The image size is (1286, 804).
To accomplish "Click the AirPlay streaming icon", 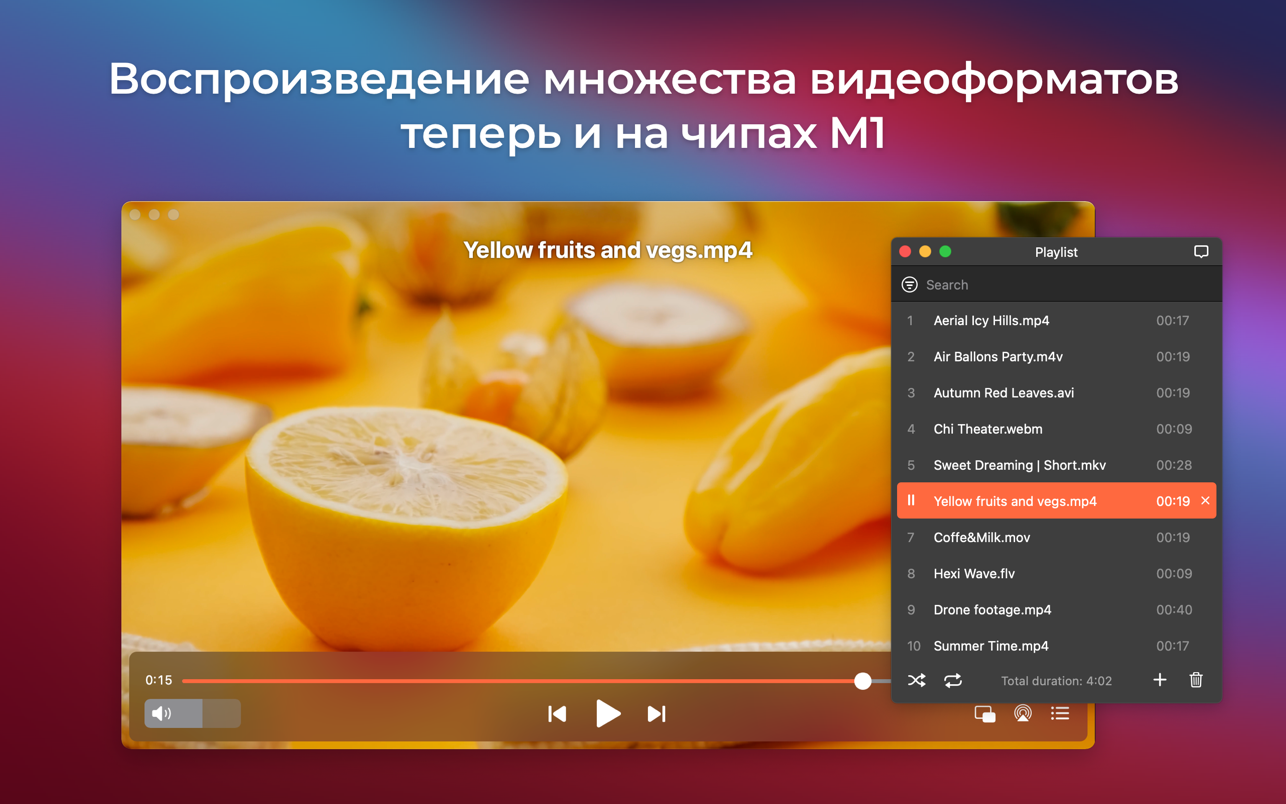I will (x=1022, y=714).
